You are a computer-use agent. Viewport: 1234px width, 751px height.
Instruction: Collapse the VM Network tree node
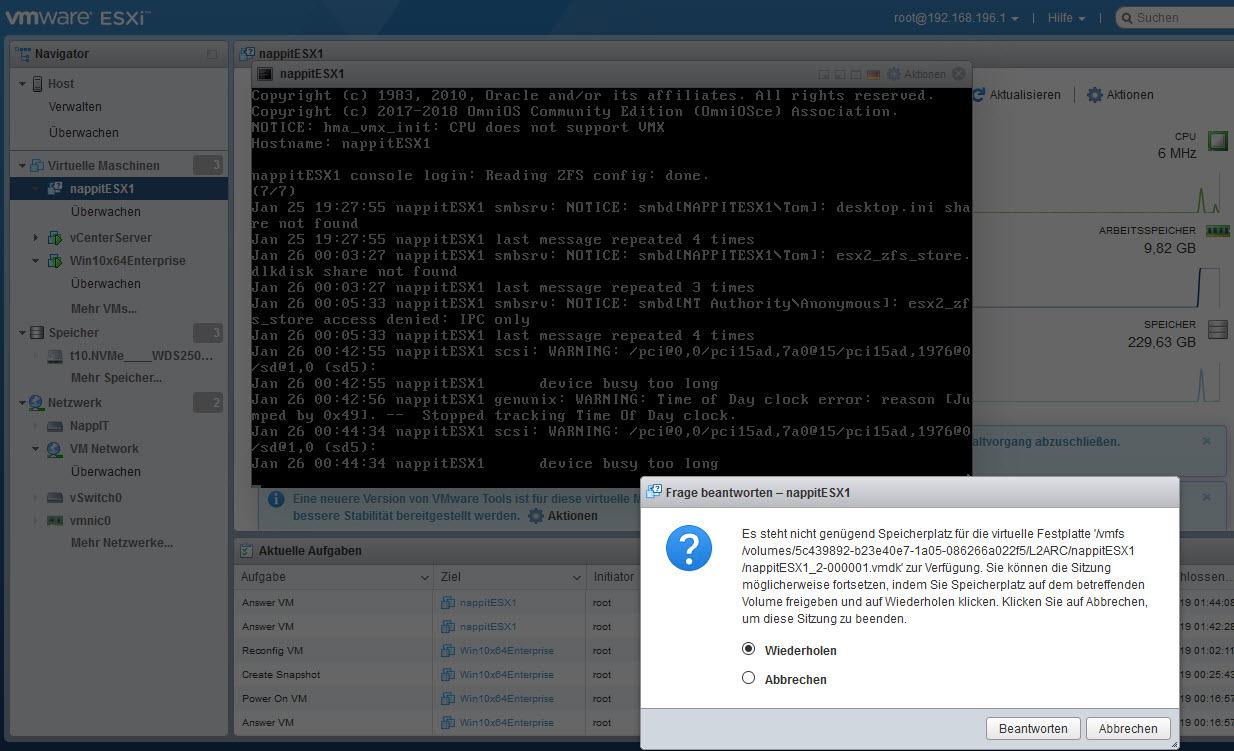click(36, 449)
